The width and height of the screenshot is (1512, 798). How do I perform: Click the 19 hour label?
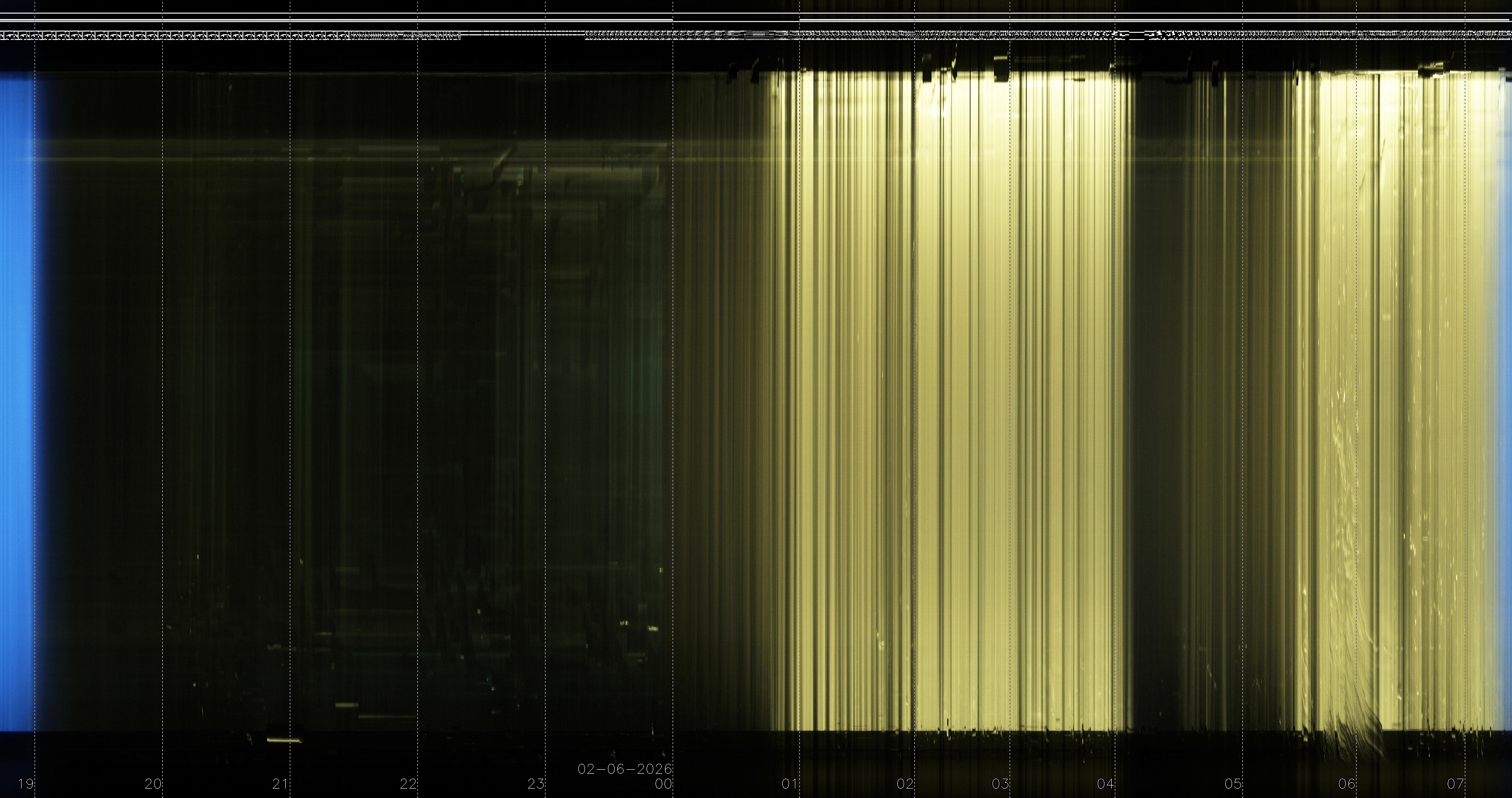(x=25, y=783)
